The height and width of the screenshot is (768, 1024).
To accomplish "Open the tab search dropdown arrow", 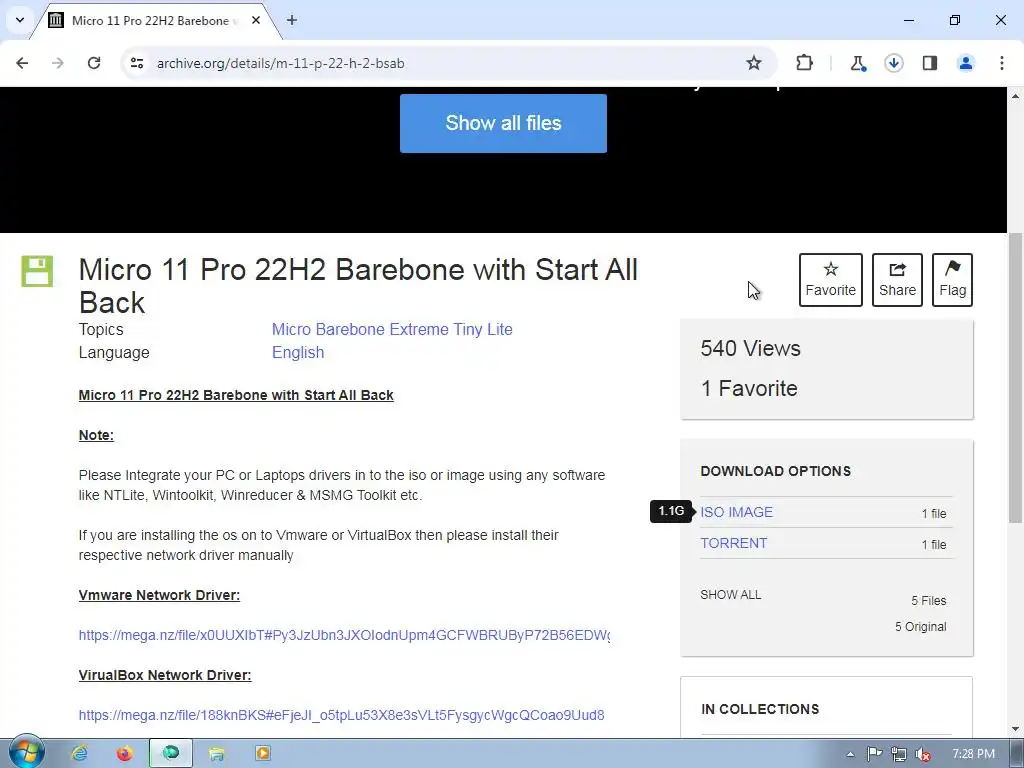I will (x=20, y=20).
